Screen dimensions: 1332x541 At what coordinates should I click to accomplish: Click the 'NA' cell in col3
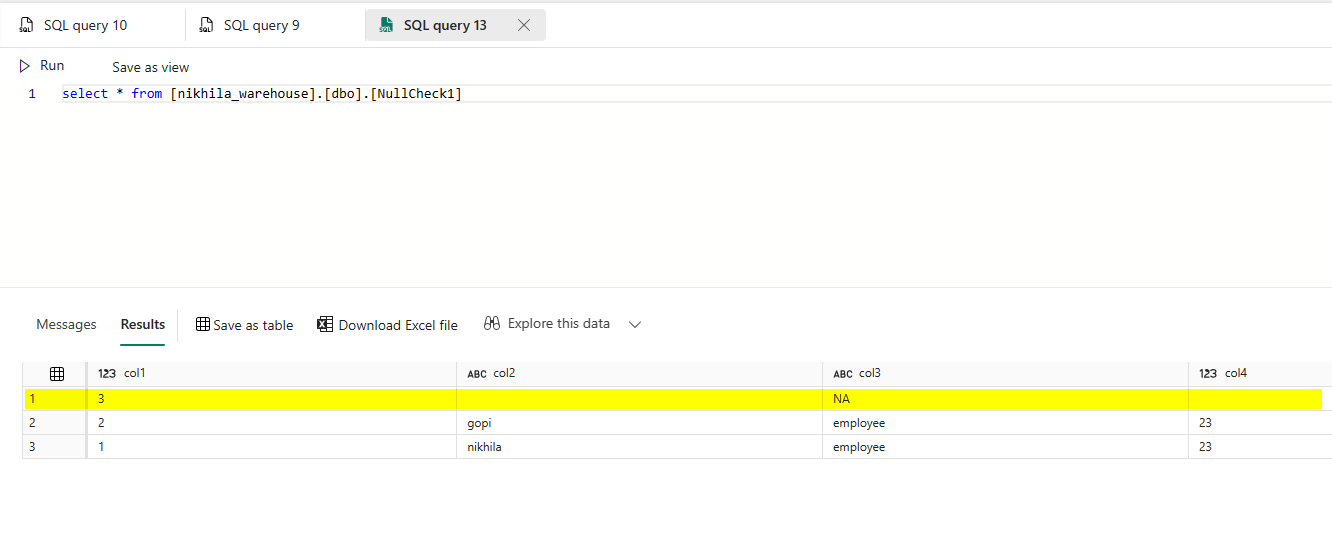(x=1005, y=399)
